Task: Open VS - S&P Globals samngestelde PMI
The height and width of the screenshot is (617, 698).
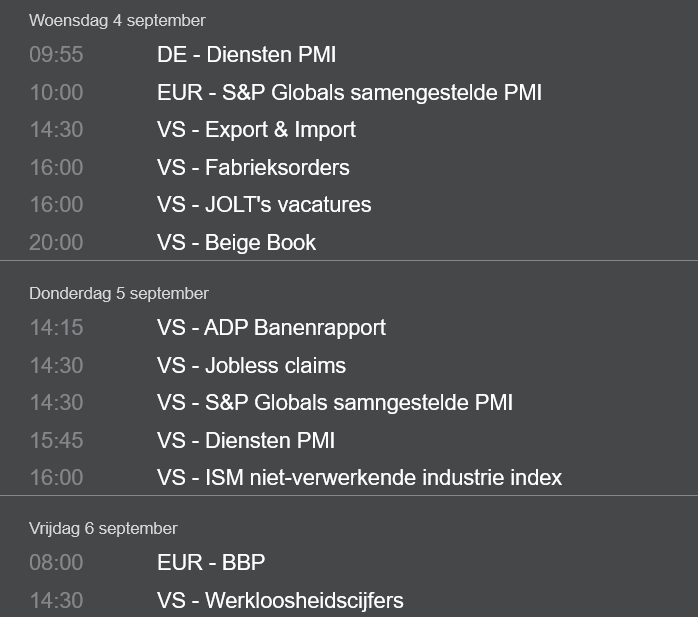Action: (335, 402)
